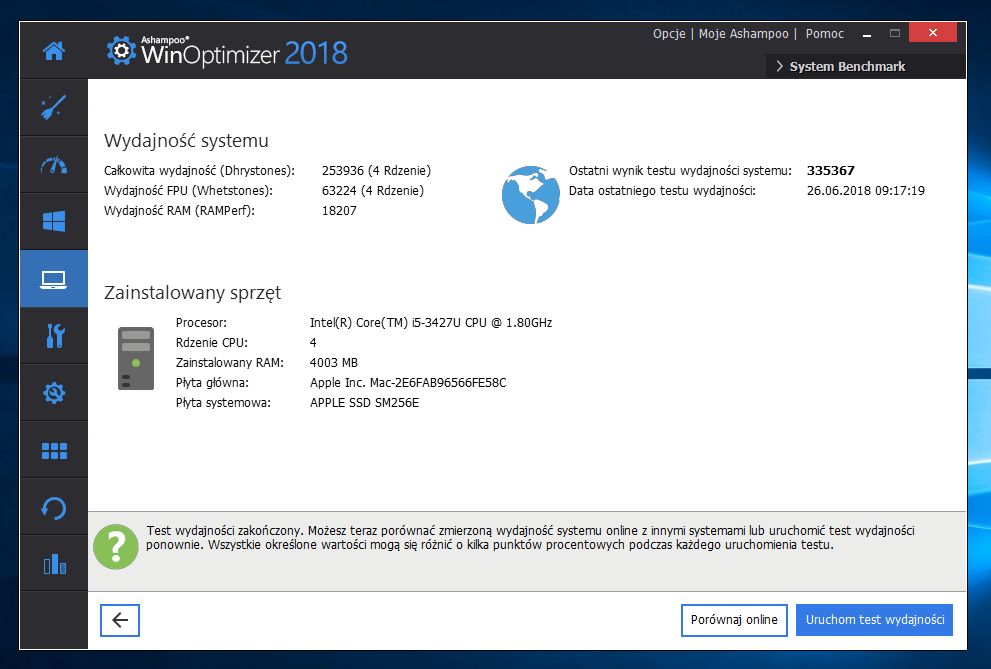Open the broom cleaning module in sidebar
Screen dimensions: 991x669
54,107
